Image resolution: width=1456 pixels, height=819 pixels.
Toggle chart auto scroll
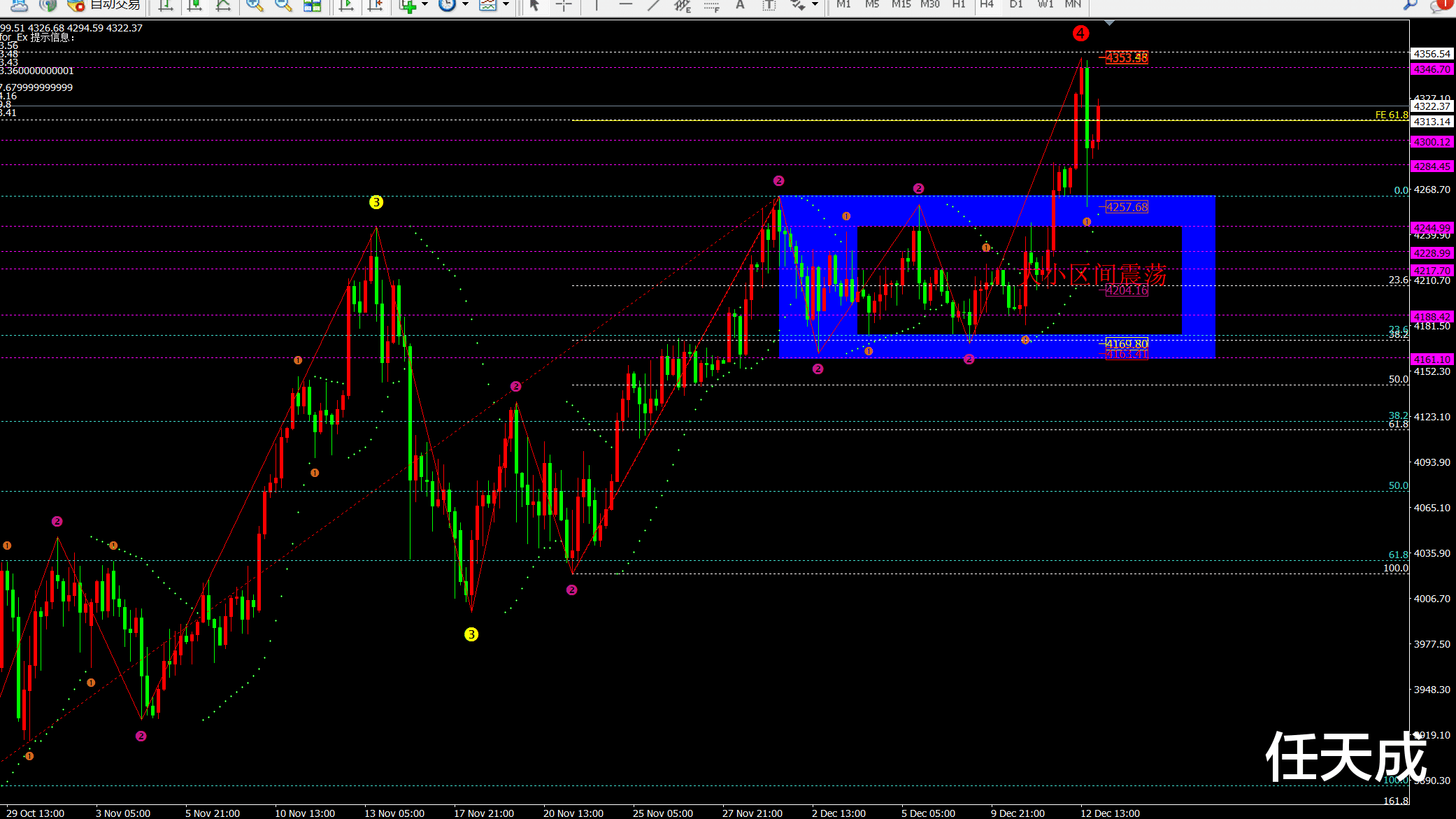tap(346, 5)
